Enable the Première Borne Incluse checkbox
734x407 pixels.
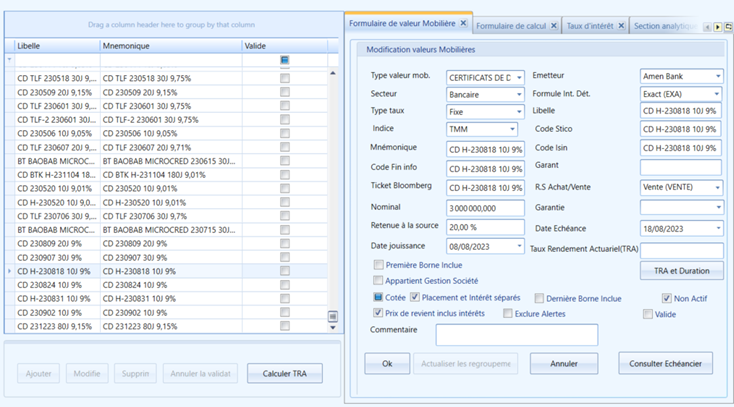[x=378, y=265]
